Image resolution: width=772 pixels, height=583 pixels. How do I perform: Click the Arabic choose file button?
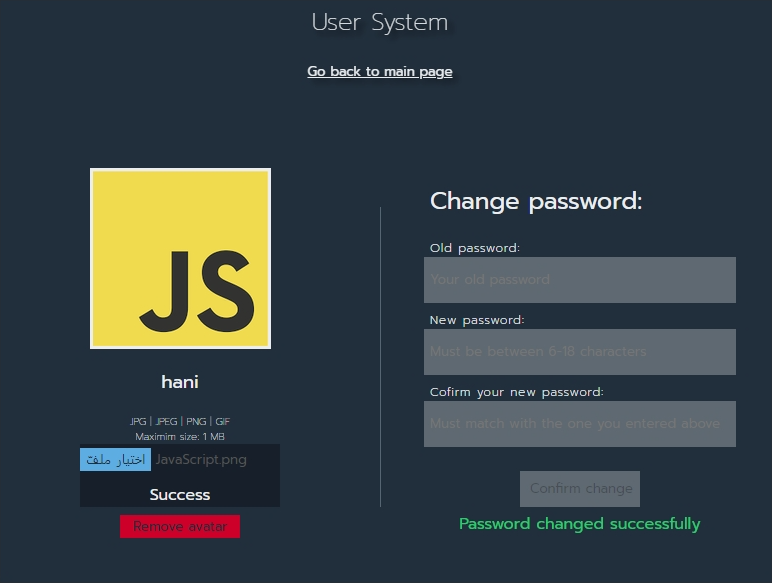[x=115, y=459]
